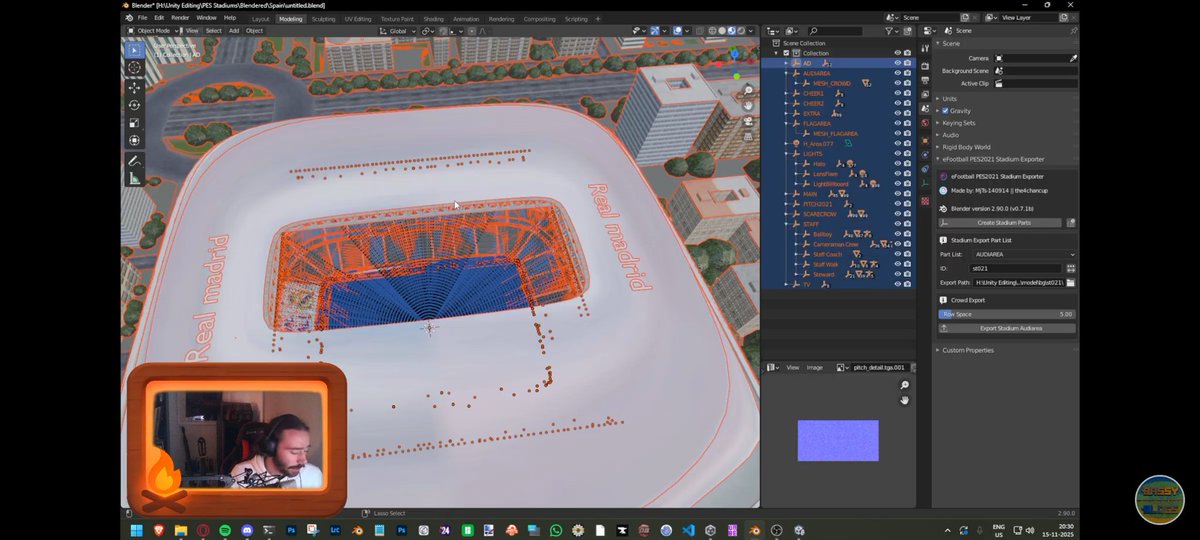Open the viewport Add menu
Image resolution: width=1200 pixels, height=540 pixels.
tap(234, 31)
